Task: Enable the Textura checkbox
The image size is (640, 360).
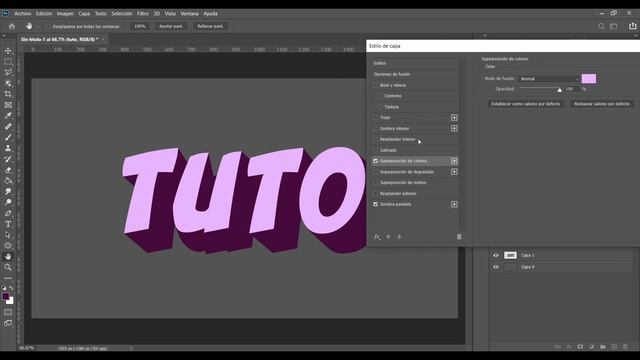Action: coord(380,107)
